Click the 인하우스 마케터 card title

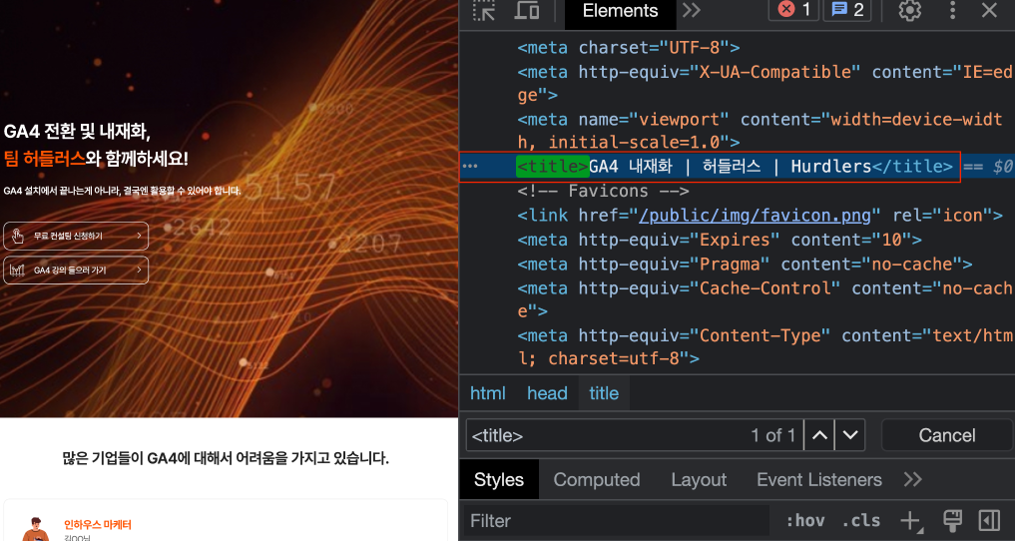tap(98, 524)
